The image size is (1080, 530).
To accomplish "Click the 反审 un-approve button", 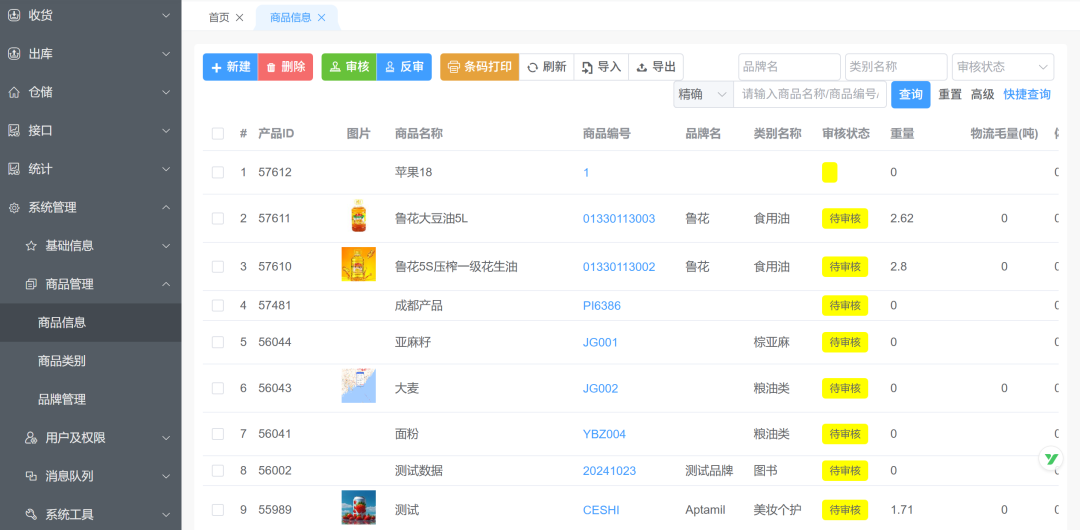I will point(404,67).
